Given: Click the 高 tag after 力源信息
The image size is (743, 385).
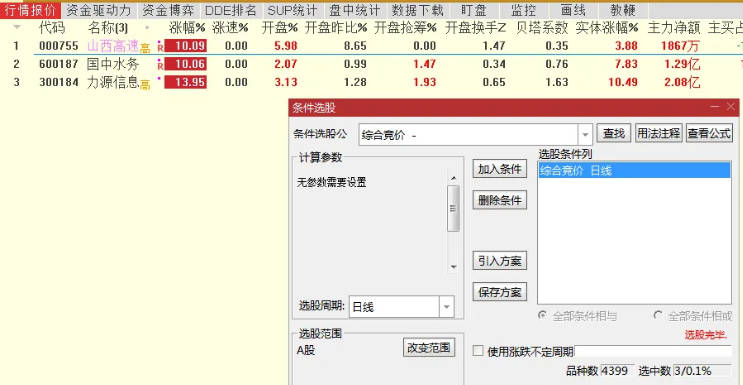Looking at the screenshot, I should 145,84.
